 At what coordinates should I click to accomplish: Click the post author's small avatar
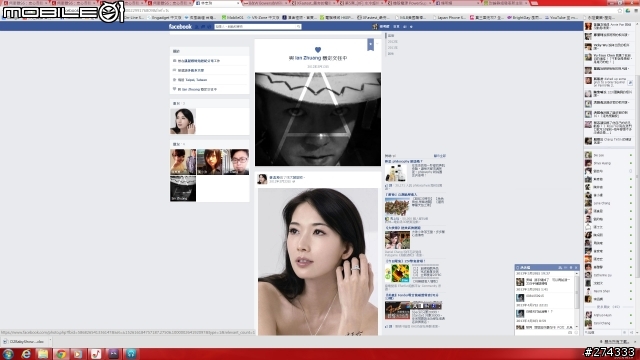coord(262,179)
